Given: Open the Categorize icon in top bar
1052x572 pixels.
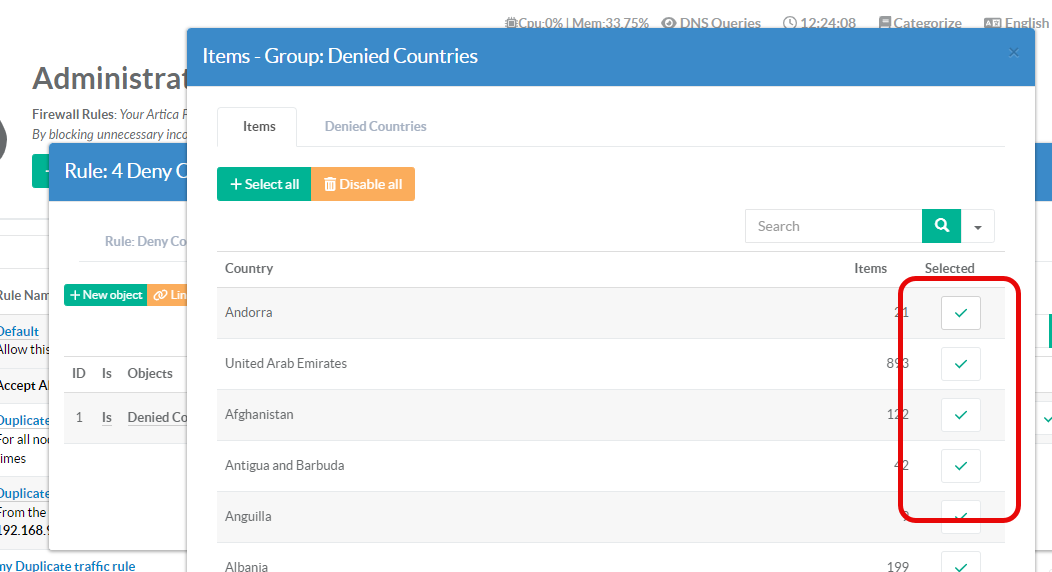Looking at the screenshot, I should point(885,23).
